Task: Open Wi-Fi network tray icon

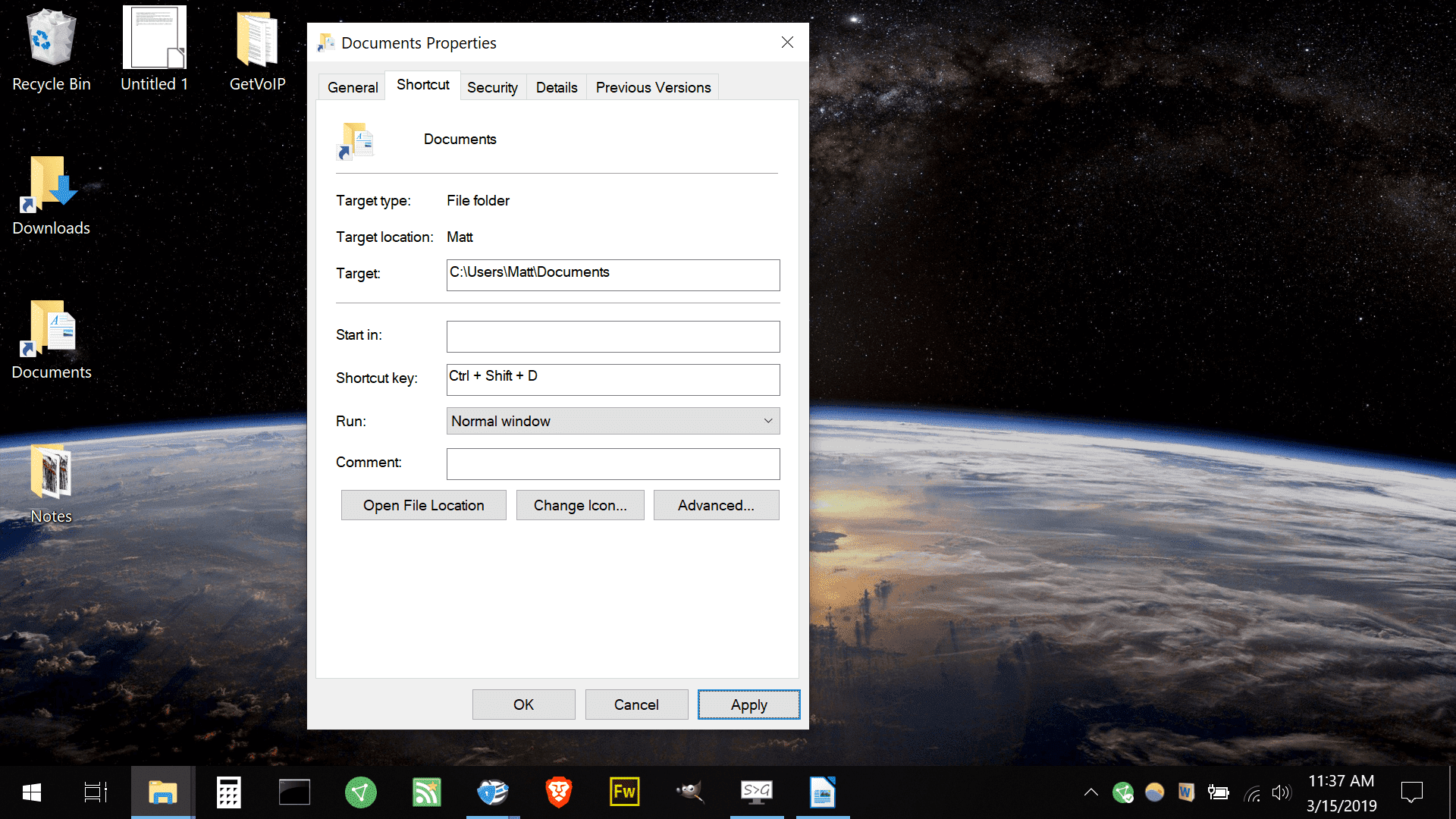Action: pos(1251,794)
